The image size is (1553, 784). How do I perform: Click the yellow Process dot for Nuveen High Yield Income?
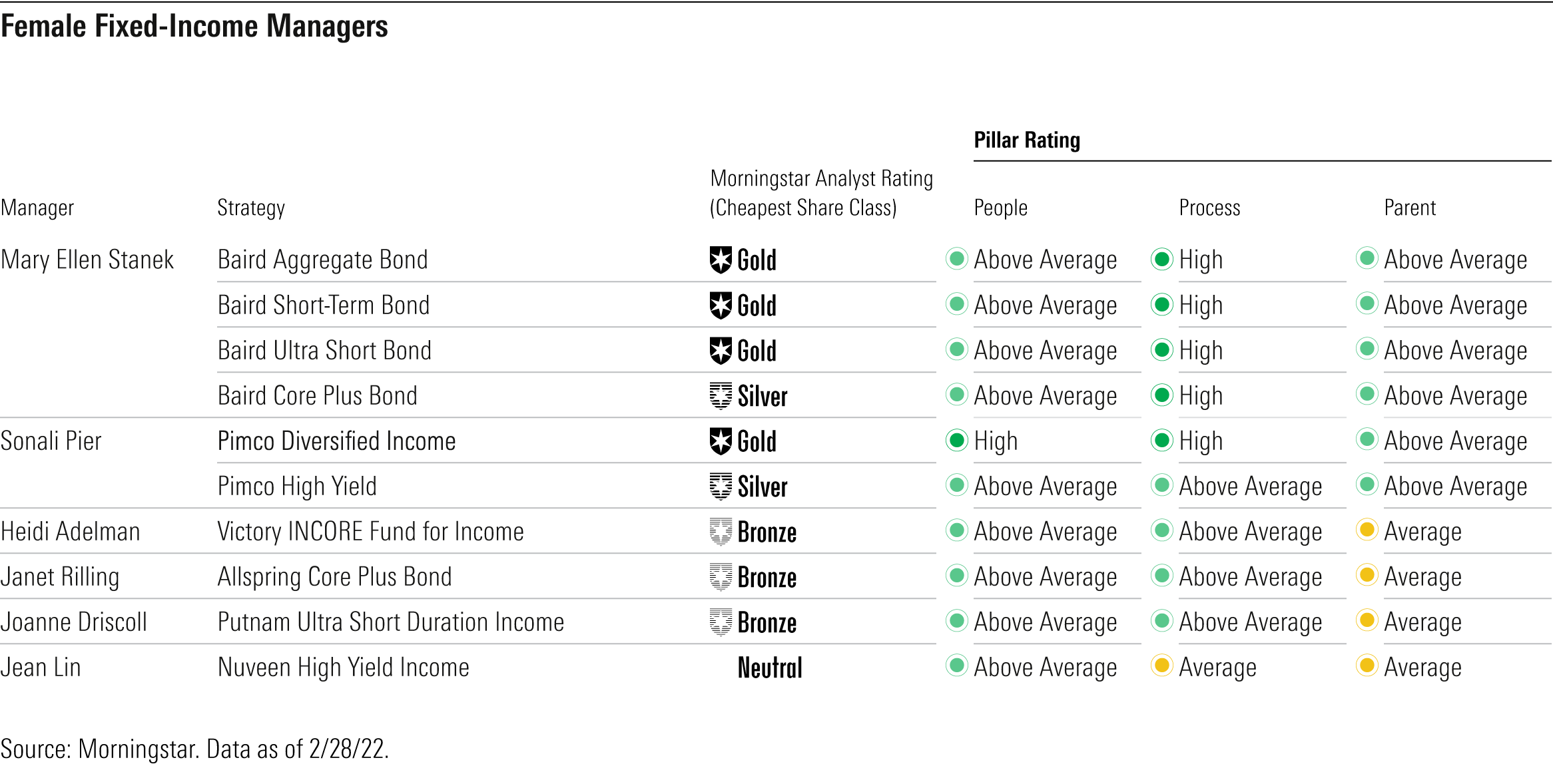[1162, 666]
